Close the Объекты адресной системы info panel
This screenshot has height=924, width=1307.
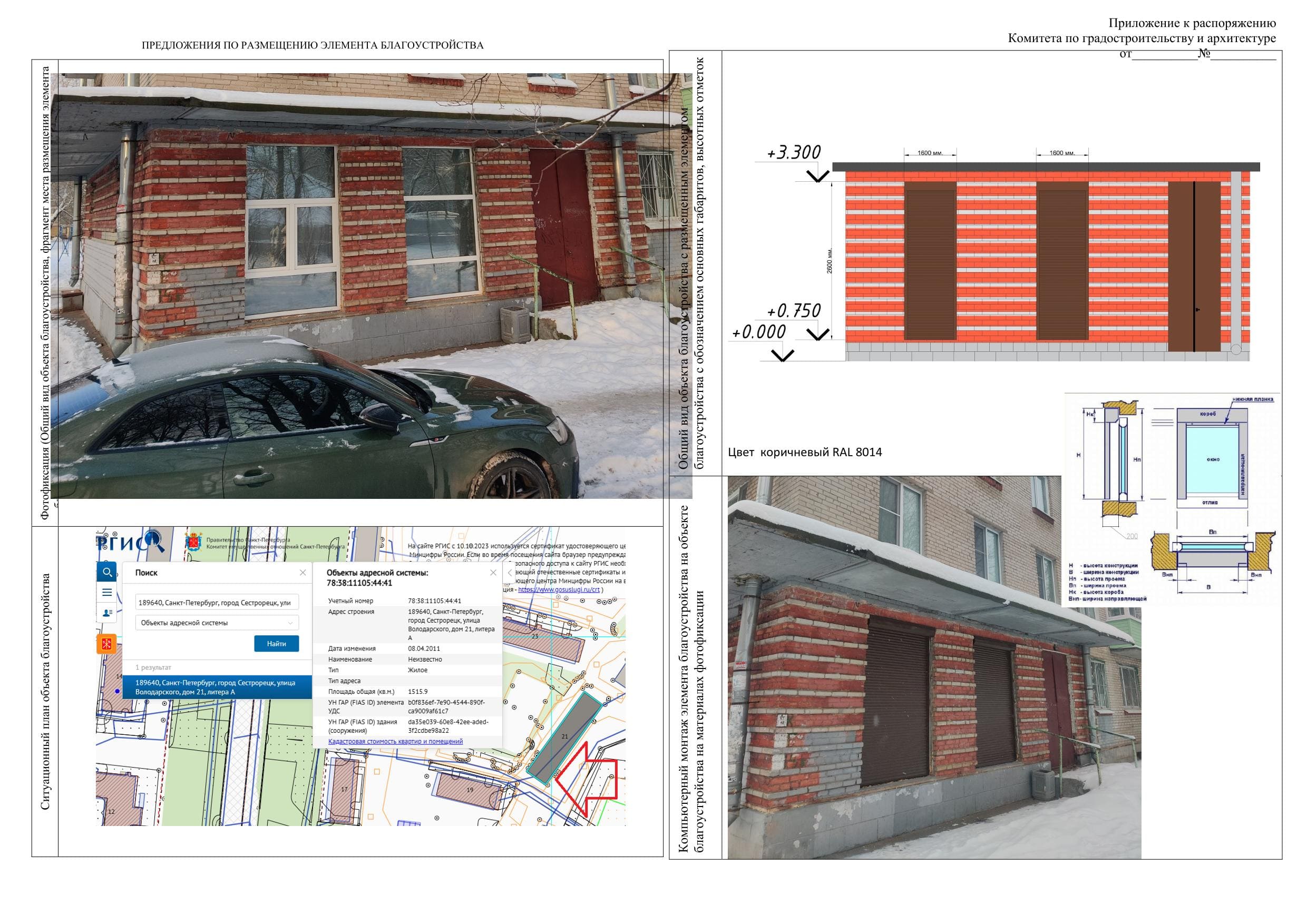493,573
